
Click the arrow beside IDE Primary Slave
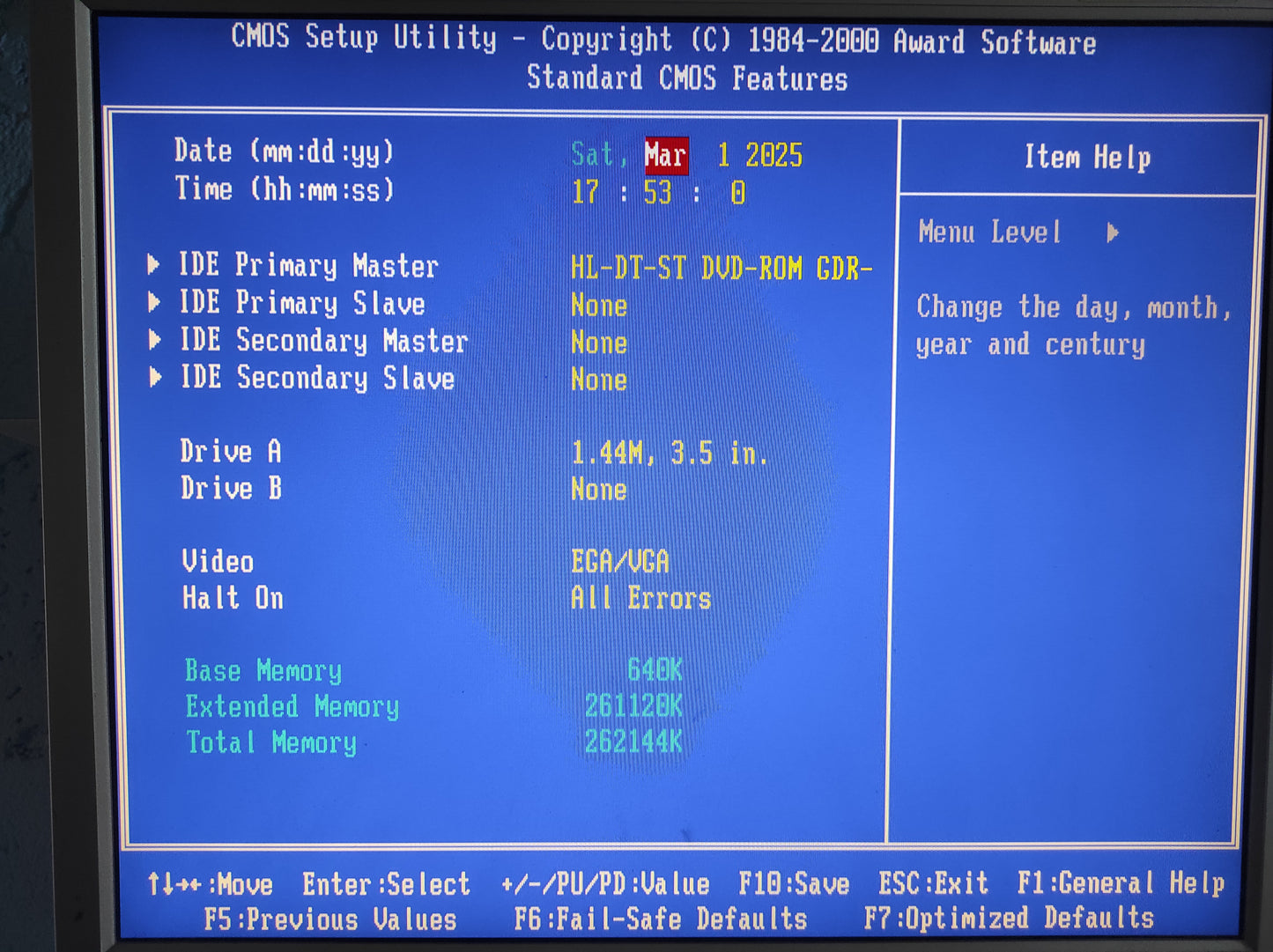tap(154, 302)
